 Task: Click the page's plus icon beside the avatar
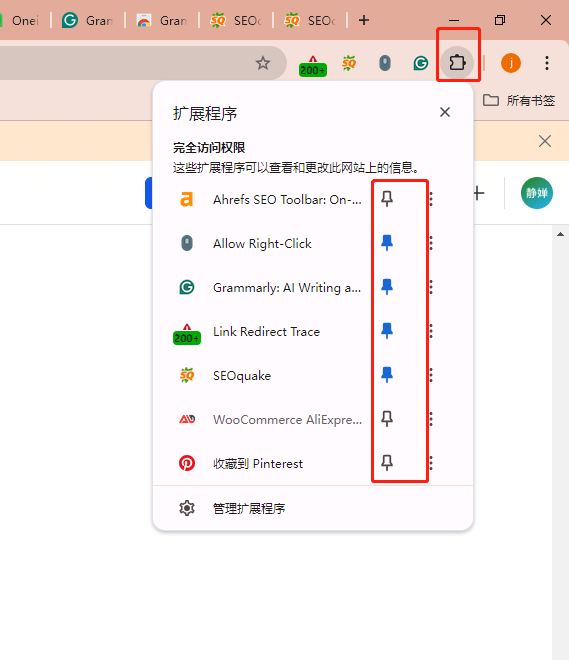point(479,194)
